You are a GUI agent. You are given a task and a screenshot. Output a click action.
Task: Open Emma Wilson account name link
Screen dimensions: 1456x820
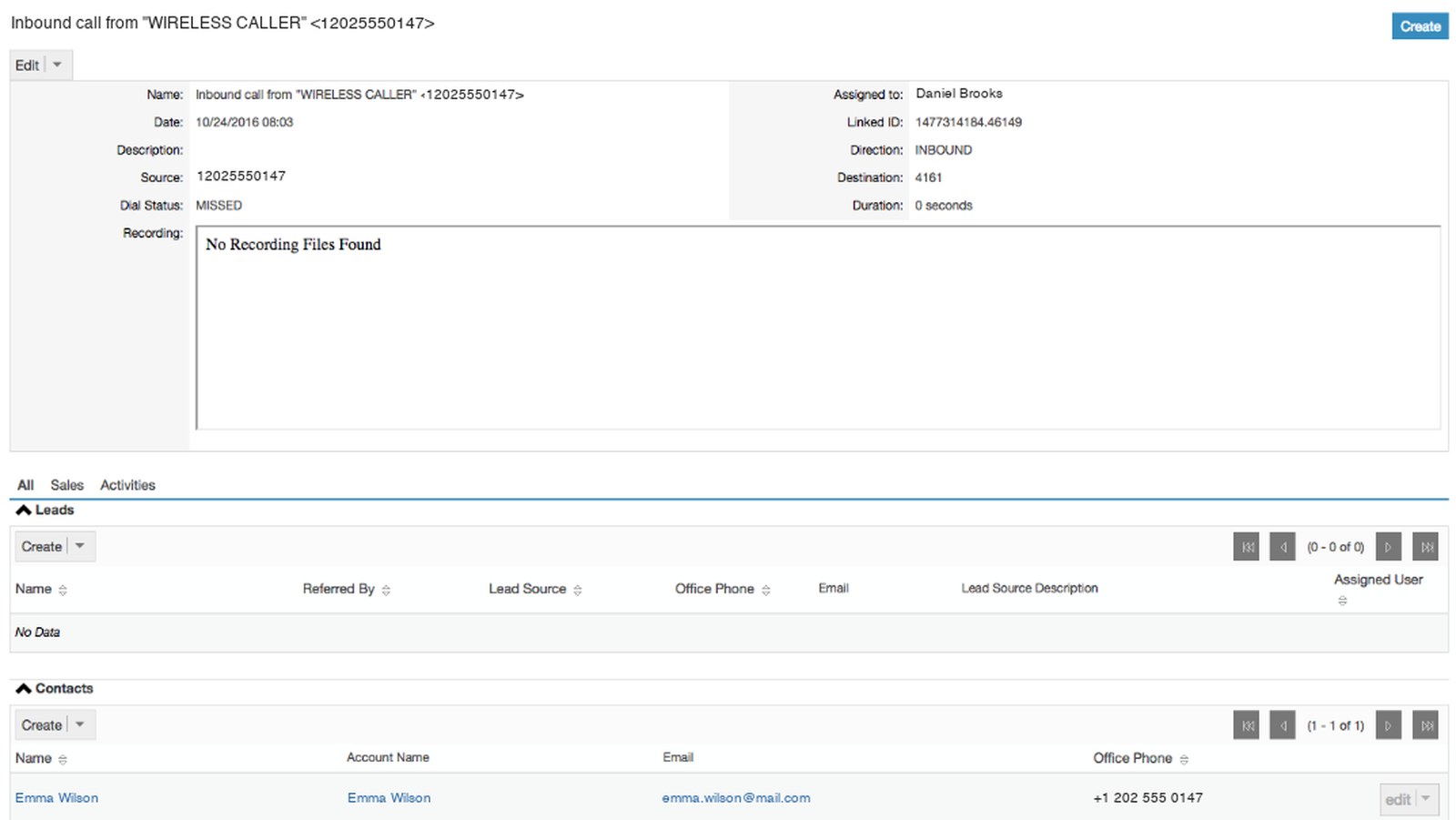point(389,798)
